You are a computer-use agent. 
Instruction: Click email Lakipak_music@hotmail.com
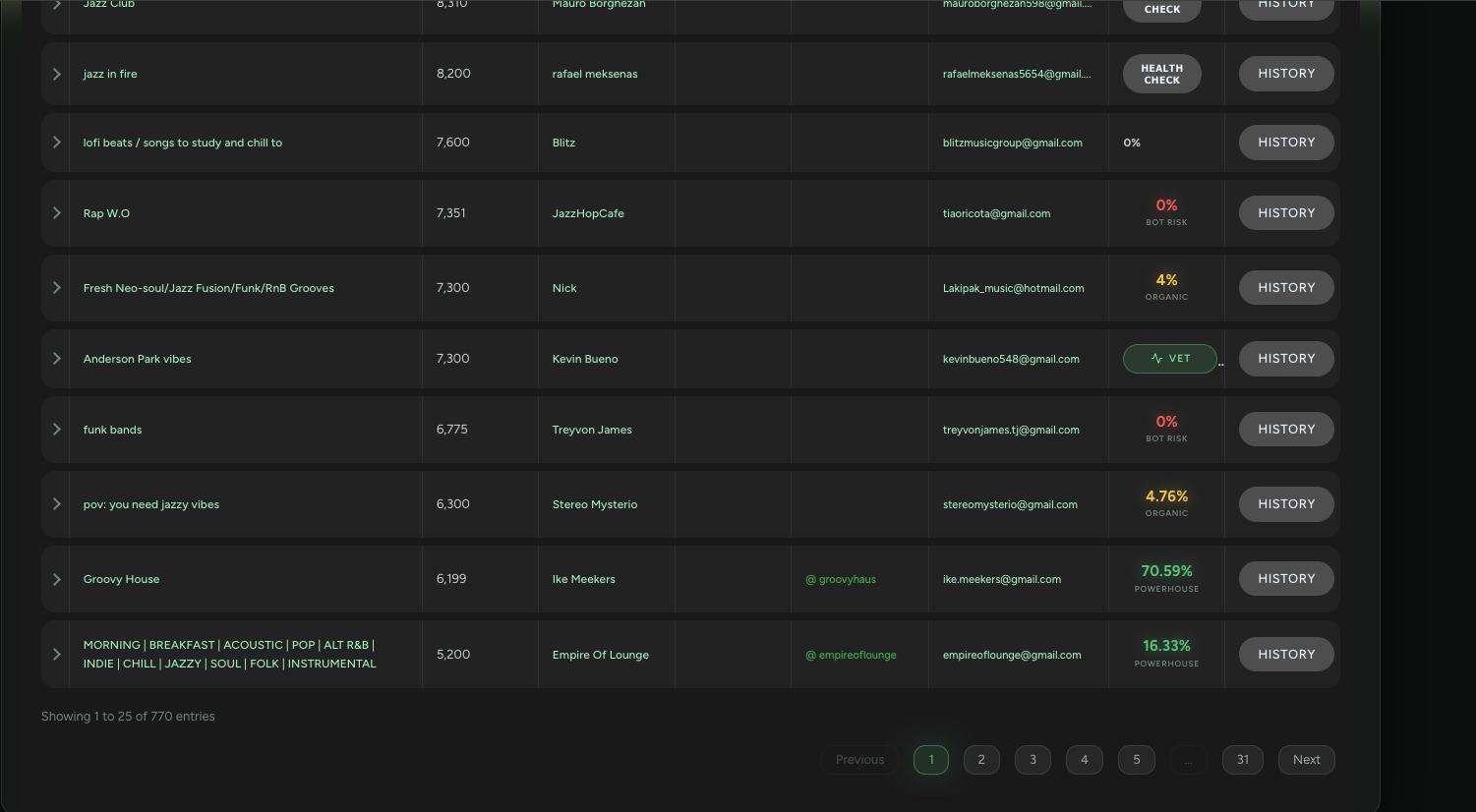point(1013,288)
